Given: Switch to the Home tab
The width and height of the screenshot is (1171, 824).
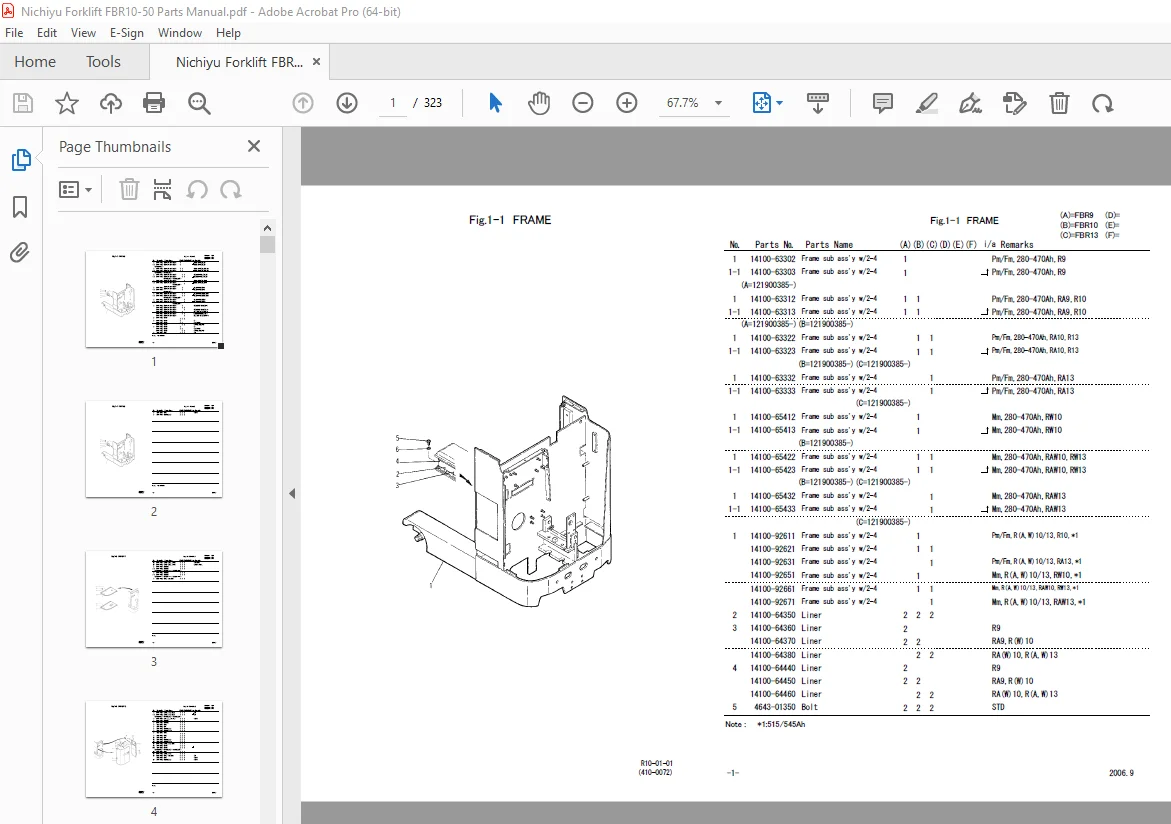Looking at the screenshot, I should tap(35, 62).
